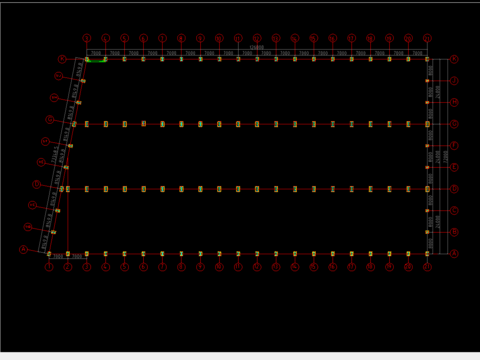Click grid bubble 1 at the bottom row
The width and height of the screenshot is (480, 360).
click(49, 267)
